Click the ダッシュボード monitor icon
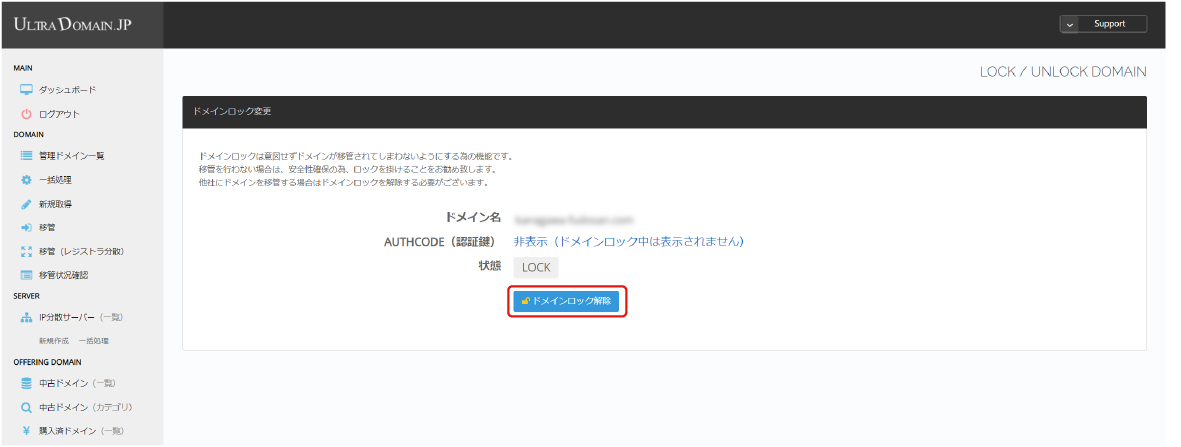The image size is (1181, 447). 27,90
